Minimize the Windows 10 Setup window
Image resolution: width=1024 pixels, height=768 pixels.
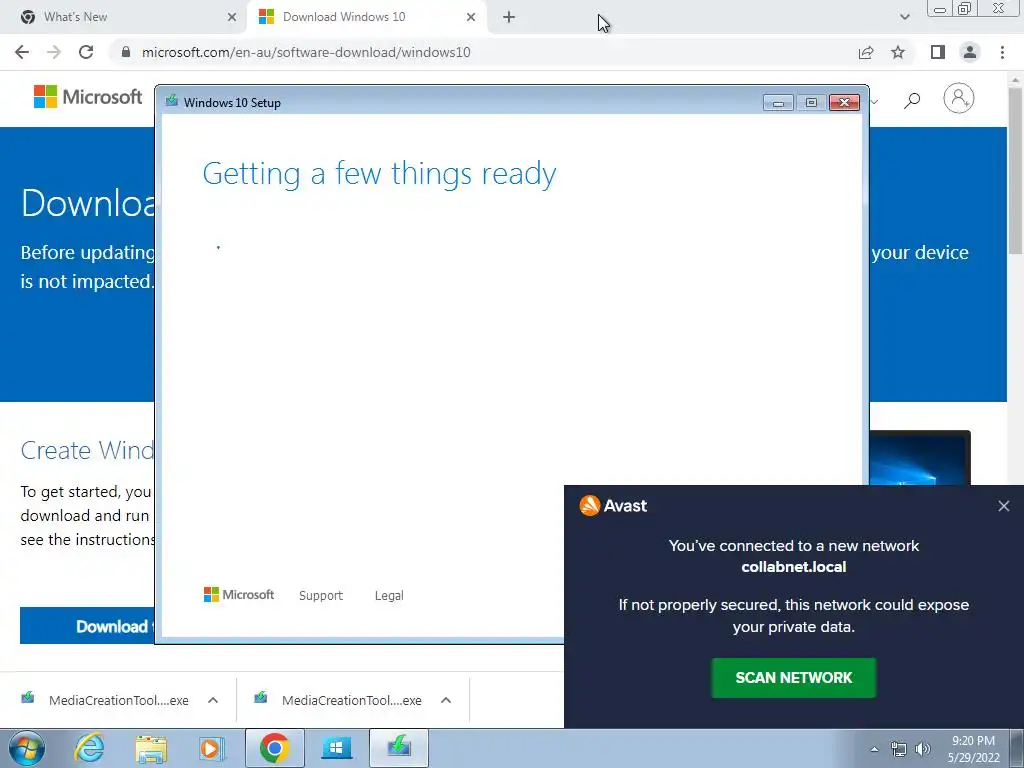pos(778,103)
